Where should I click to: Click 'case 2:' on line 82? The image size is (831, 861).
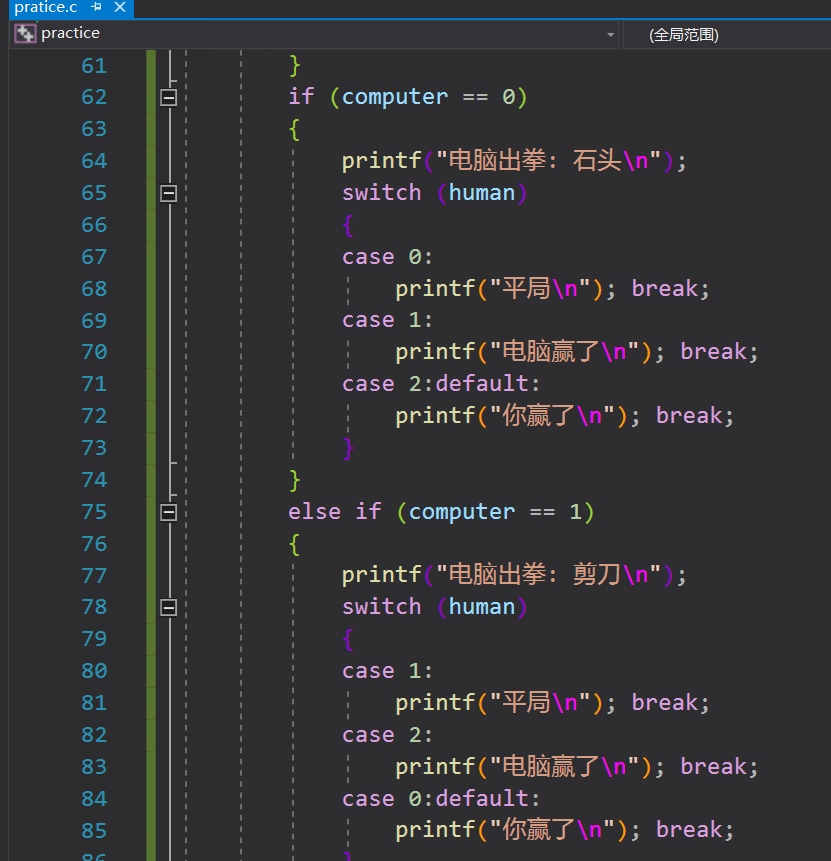tap(387, 735)
